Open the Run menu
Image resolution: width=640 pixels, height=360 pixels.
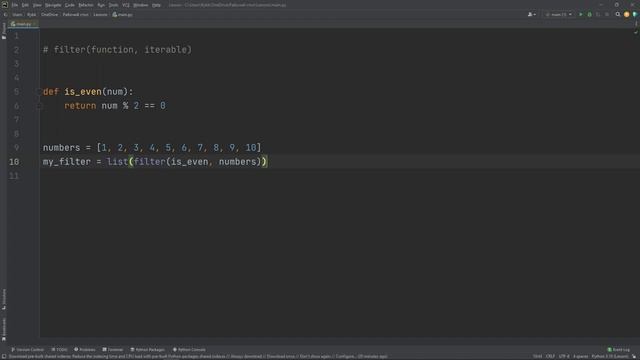click(101, 5)
